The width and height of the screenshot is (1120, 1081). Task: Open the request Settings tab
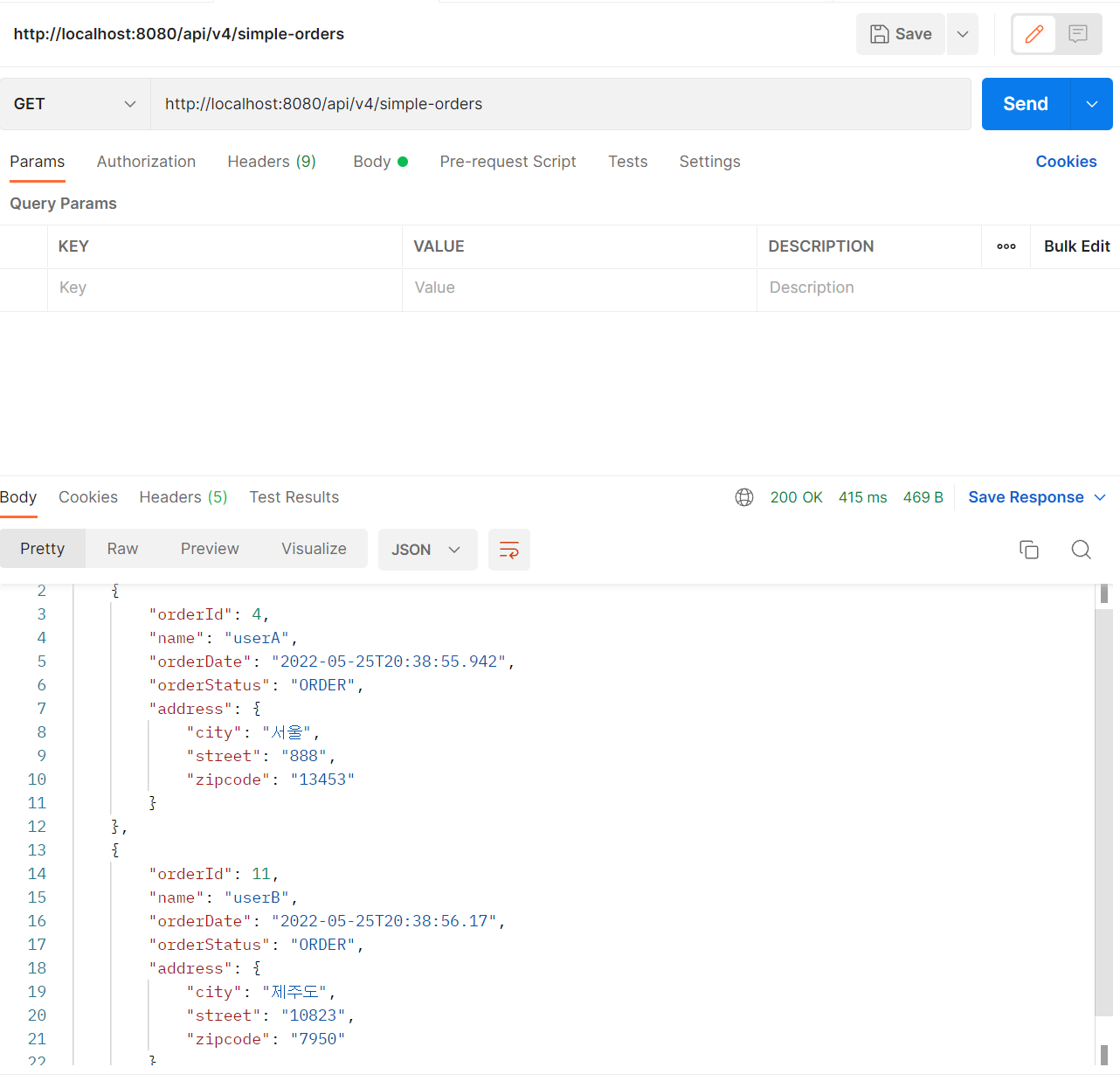[x=709, y=162]
